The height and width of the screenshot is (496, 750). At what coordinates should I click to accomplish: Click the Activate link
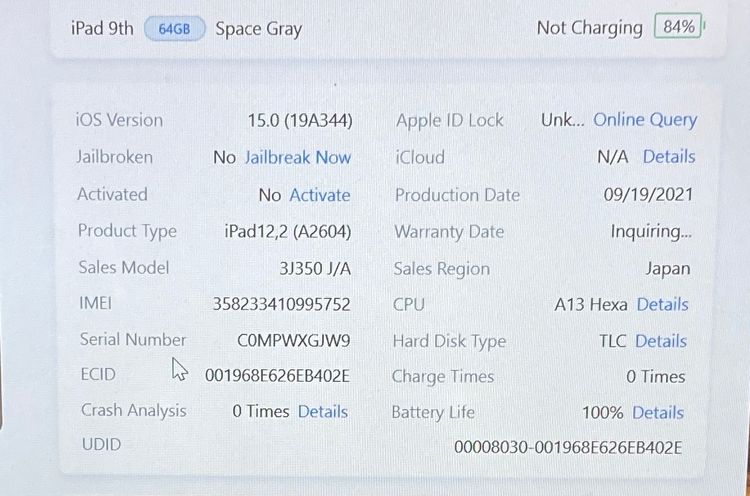click(x=320, y=195)
